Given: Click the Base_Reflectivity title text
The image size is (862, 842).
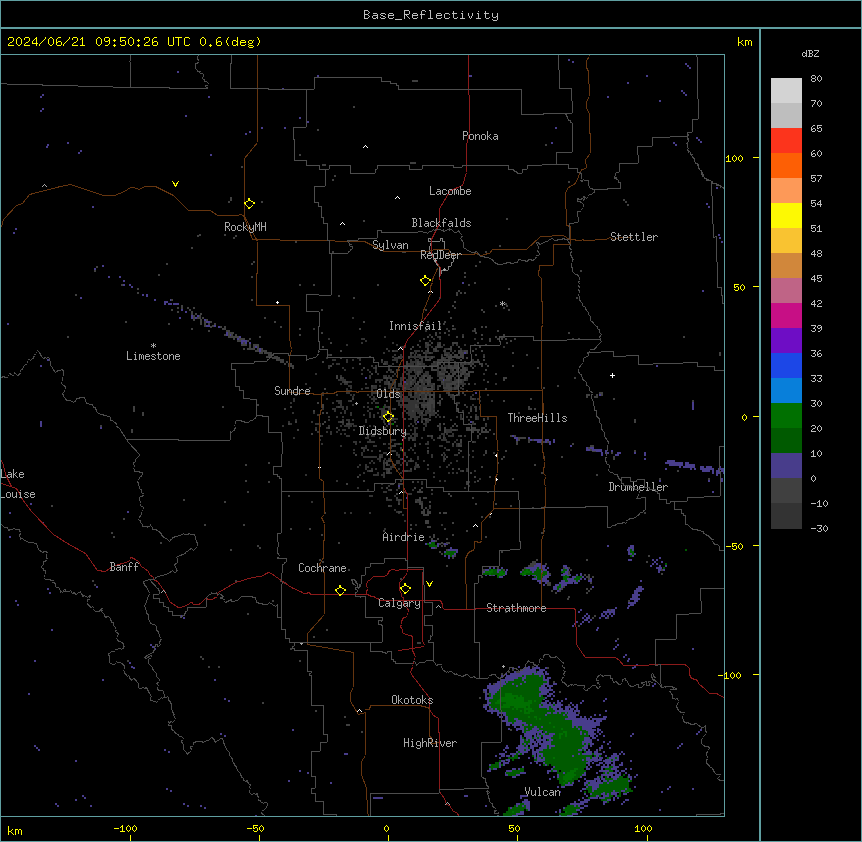Looking at the screenshot, I should pyautogui.click(x=431, y=15).
